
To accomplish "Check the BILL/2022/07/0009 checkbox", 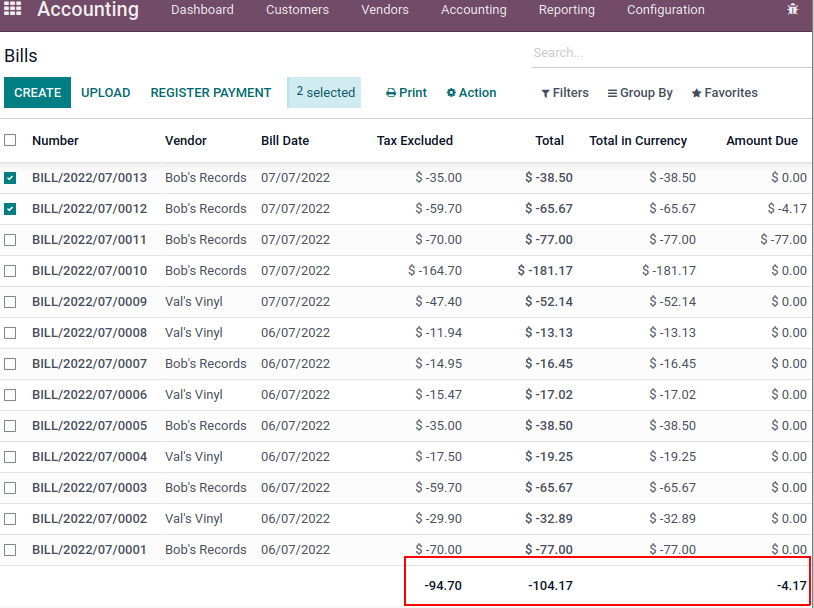I will 10,302.
